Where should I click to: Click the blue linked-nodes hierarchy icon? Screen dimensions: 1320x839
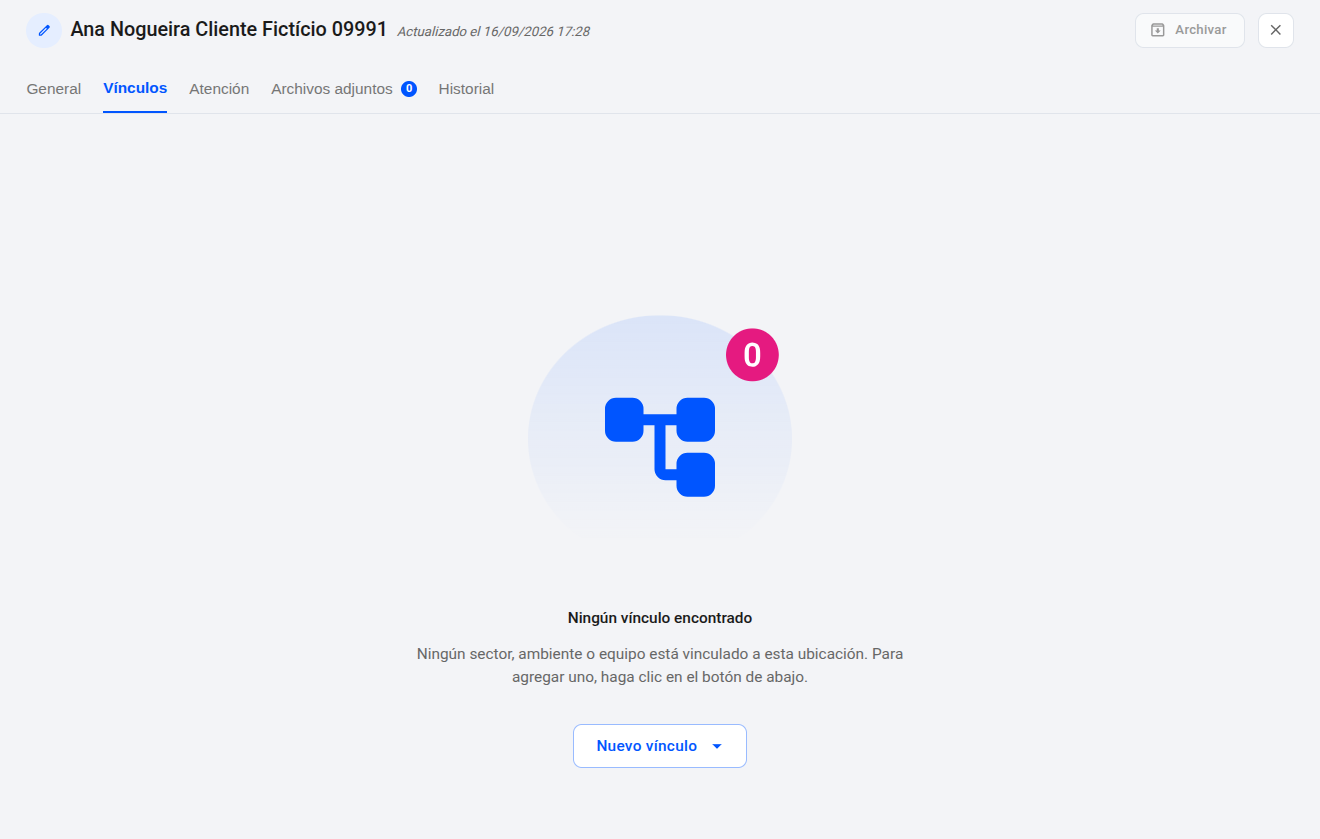(660, 447)
